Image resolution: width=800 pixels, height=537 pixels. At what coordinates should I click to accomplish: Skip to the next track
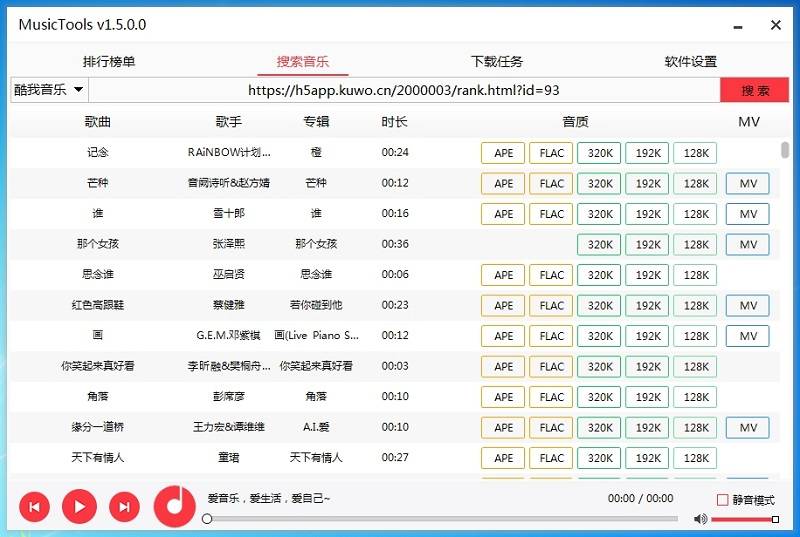[124, 507]
